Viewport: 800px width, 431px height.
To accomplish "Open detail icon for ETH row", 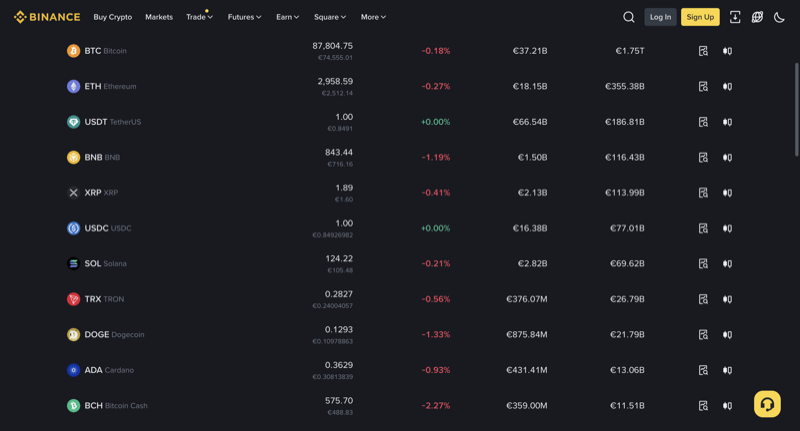I will coord(703,86).
